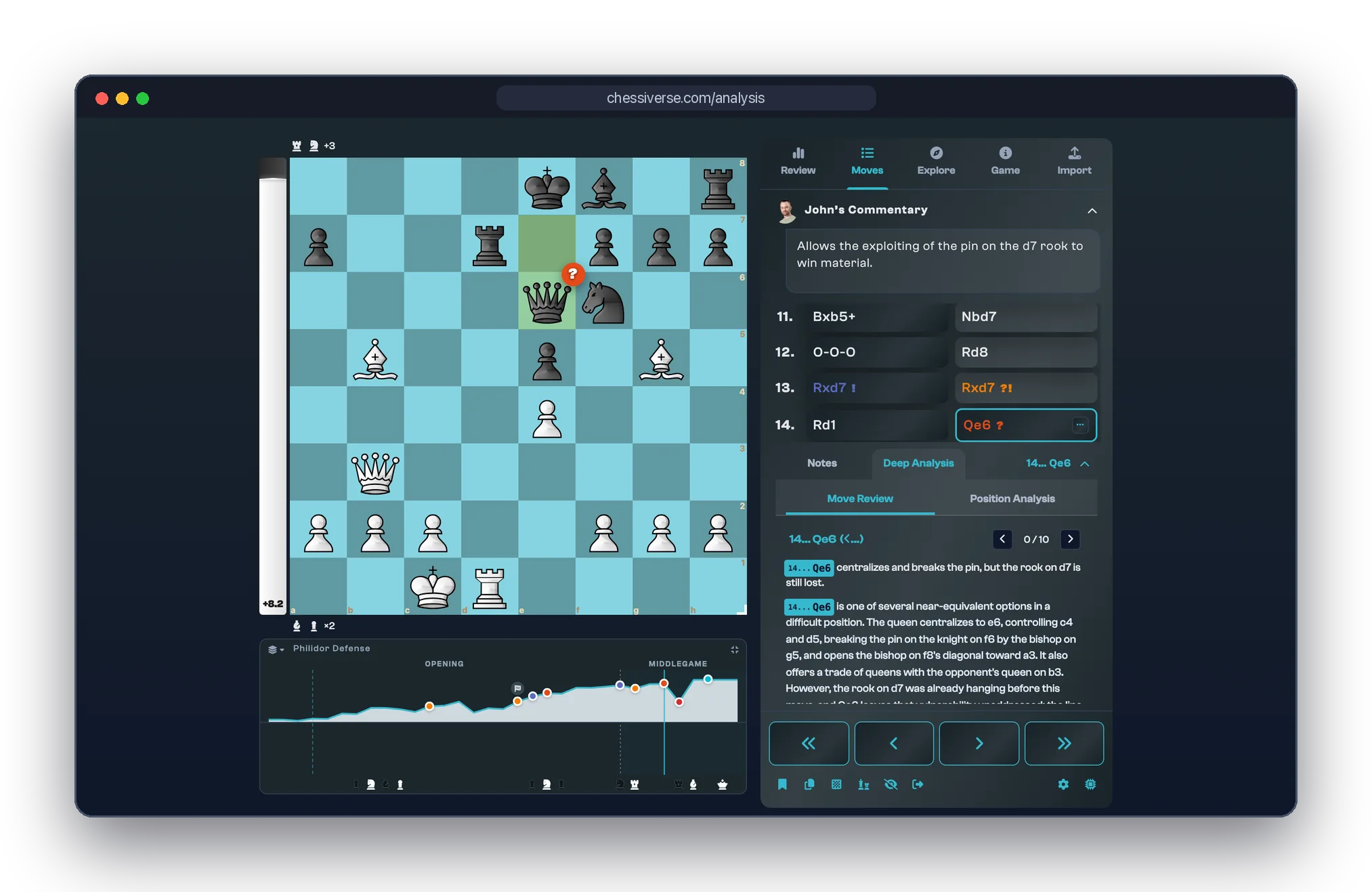Go to previous variation in 0/10 stepper
Screen dimensions: 1372x892
pyautogui.click(x=1002, y=539)
